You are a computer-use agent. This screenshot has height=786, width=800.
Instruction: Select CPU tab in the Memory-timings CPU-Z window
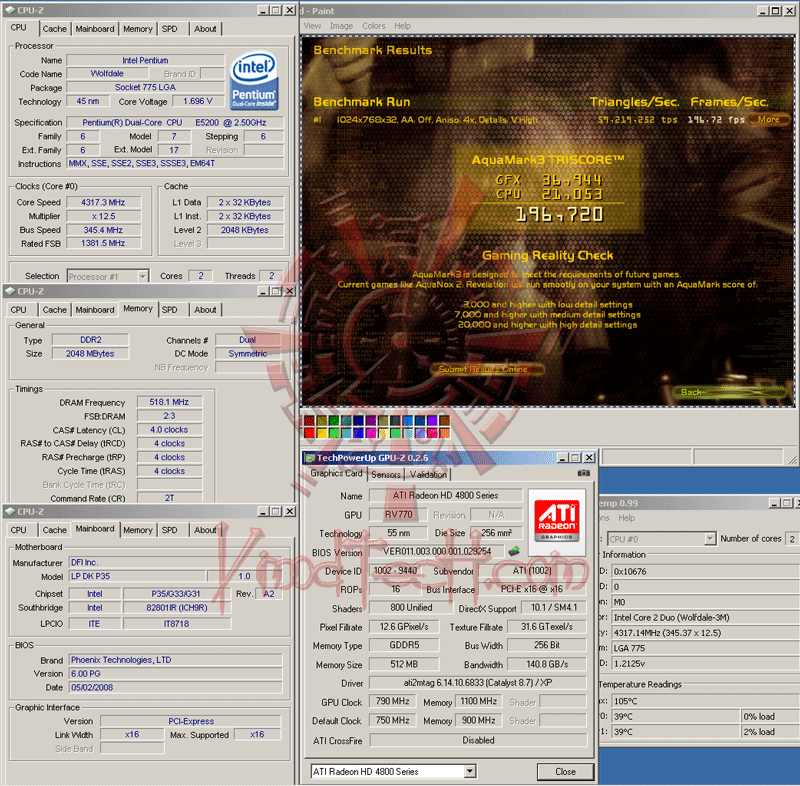point(18,310)
